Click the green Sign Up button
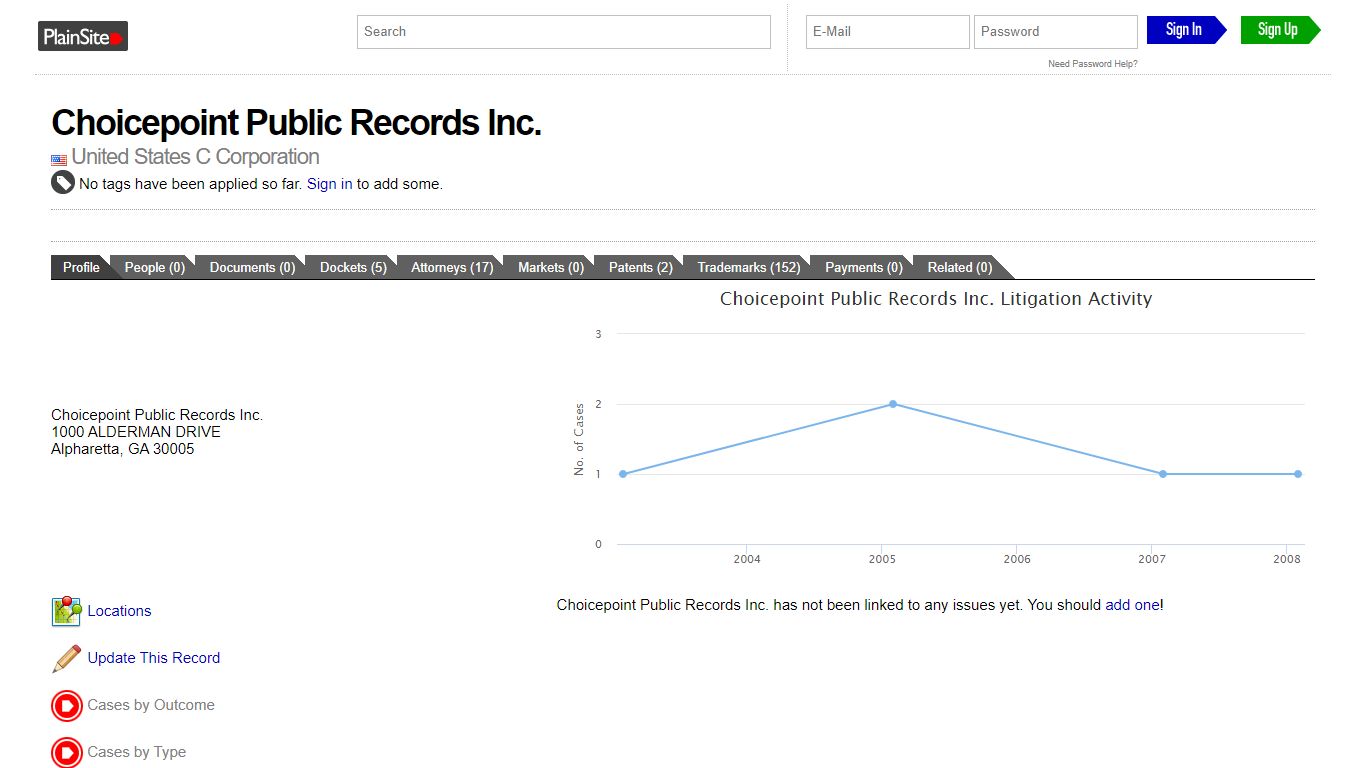This screenshot has height=768, width=1366. point(1280,30)
